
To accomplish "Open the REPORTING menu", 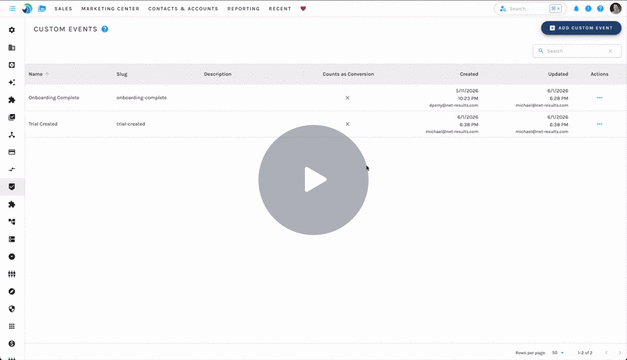I will [x=244, y=8].
